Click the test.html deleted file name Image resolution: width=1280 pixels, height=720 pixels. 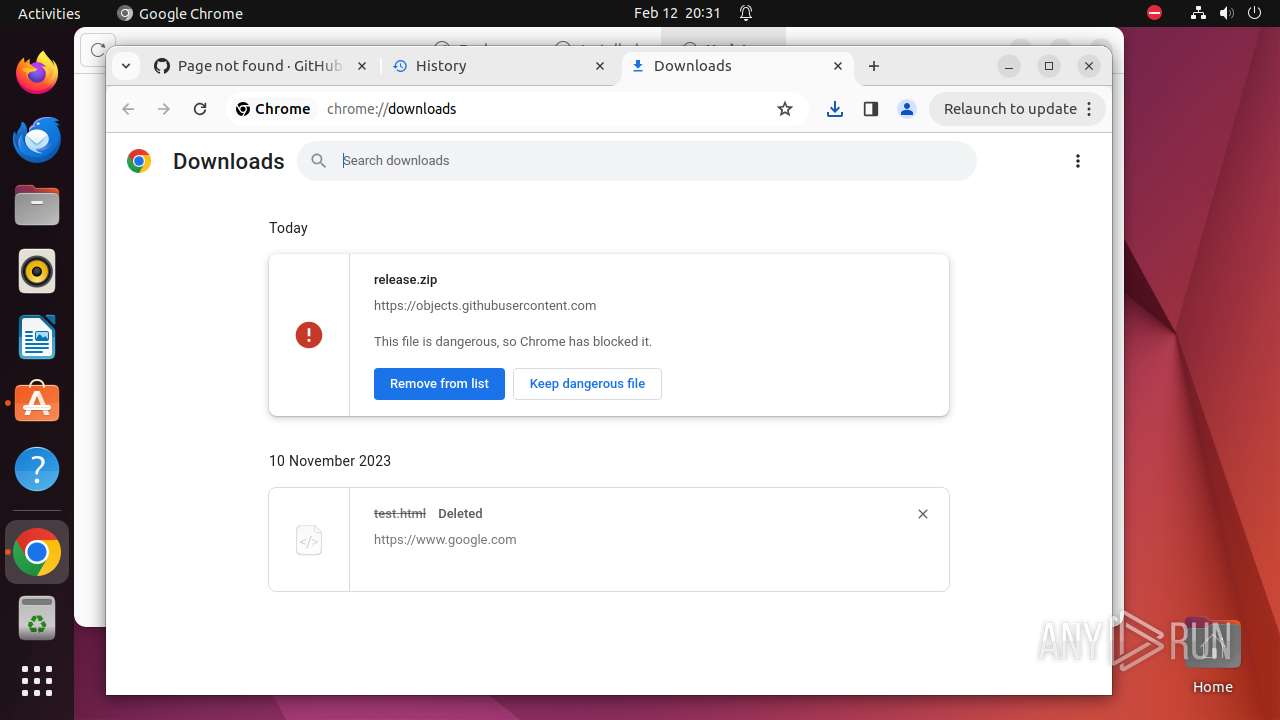pyautogui.click(x=400, y=514)
